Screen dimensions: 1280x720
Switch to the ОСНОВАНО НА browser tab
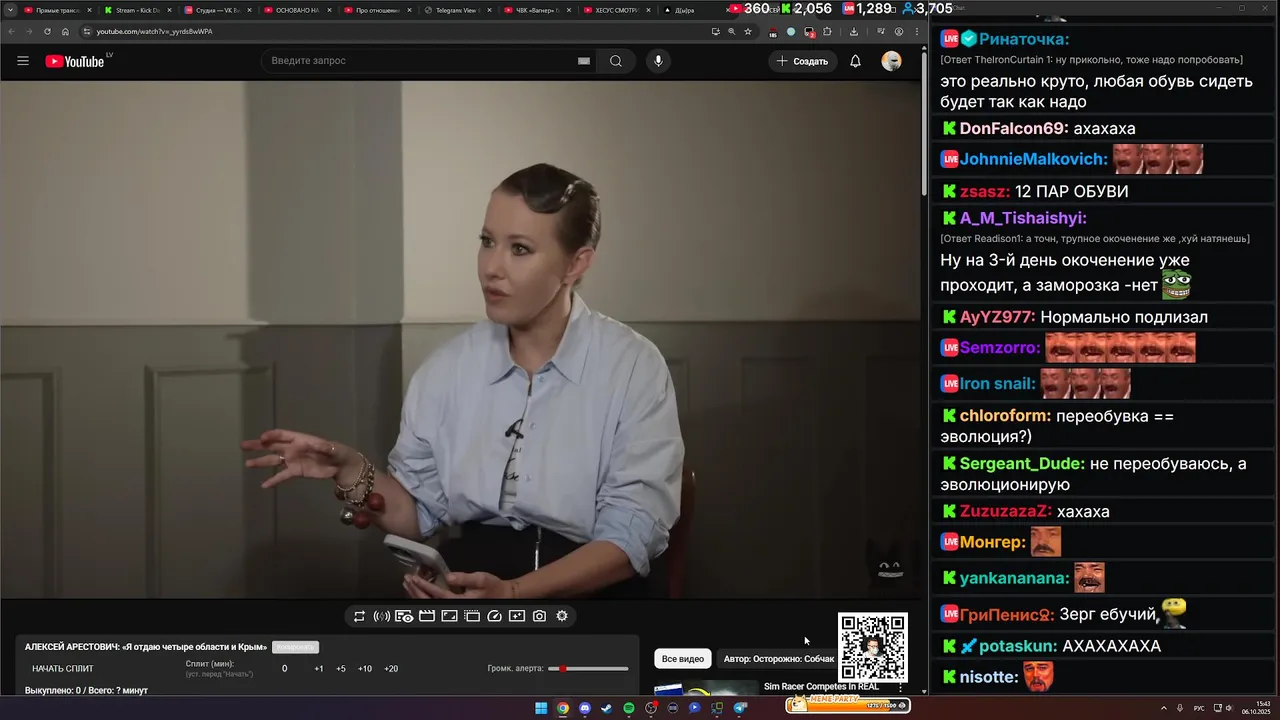(297, 10)
